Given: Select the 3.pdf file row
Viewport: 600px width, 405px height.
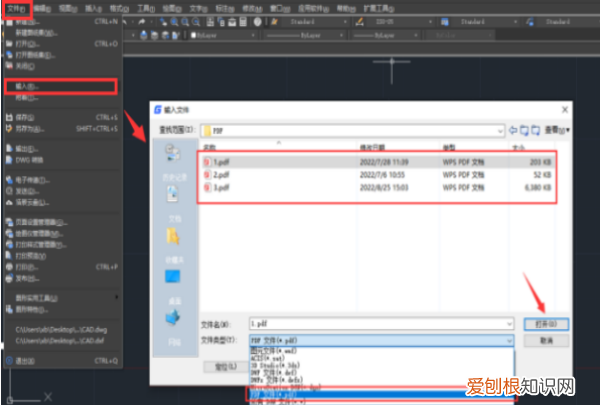Looking at the screenshot, I should [377, 188].
